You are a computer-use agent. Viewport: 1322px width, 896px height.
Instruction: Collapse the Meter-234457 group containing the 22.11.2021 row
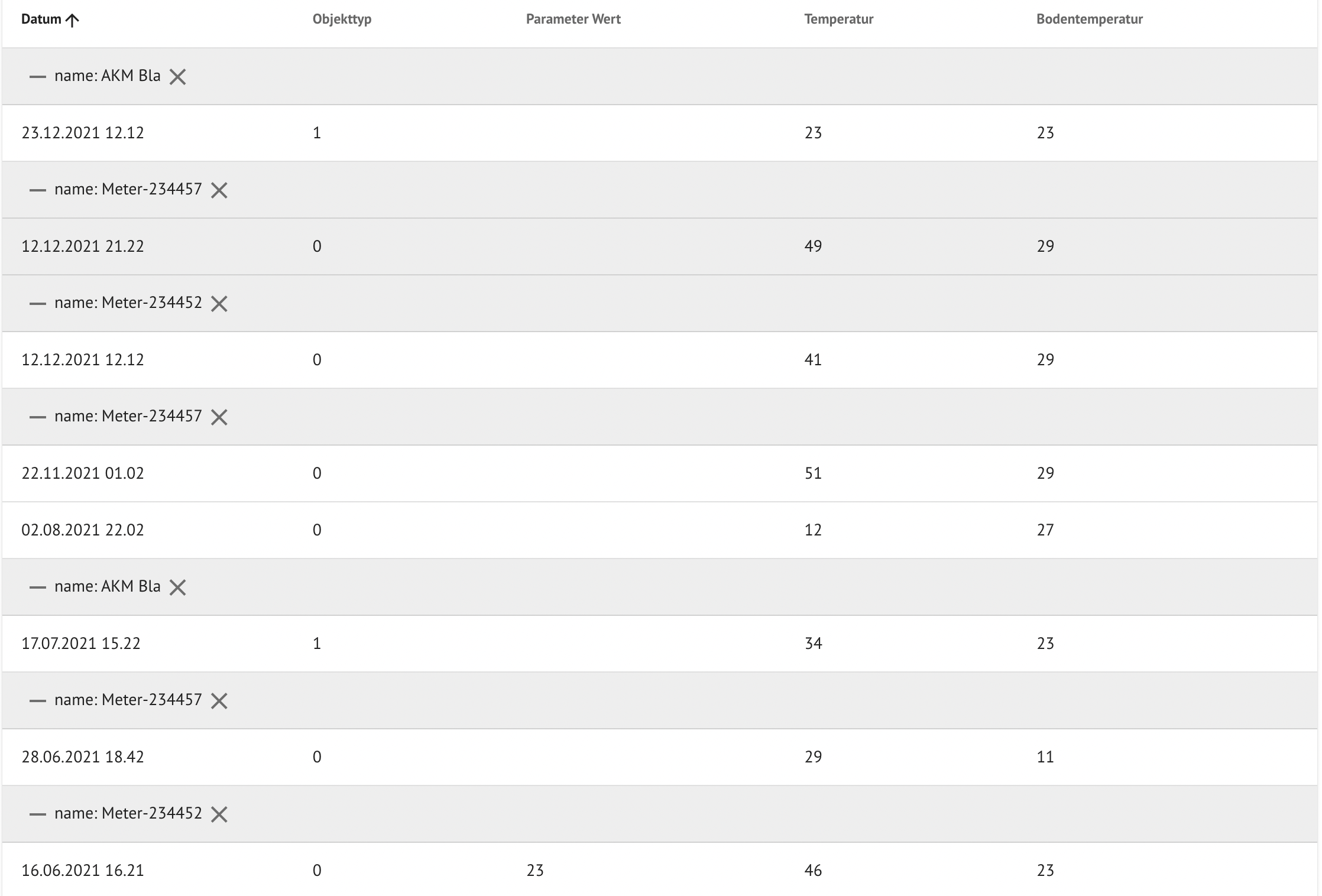pyautogui.click(x=38, y=417)
